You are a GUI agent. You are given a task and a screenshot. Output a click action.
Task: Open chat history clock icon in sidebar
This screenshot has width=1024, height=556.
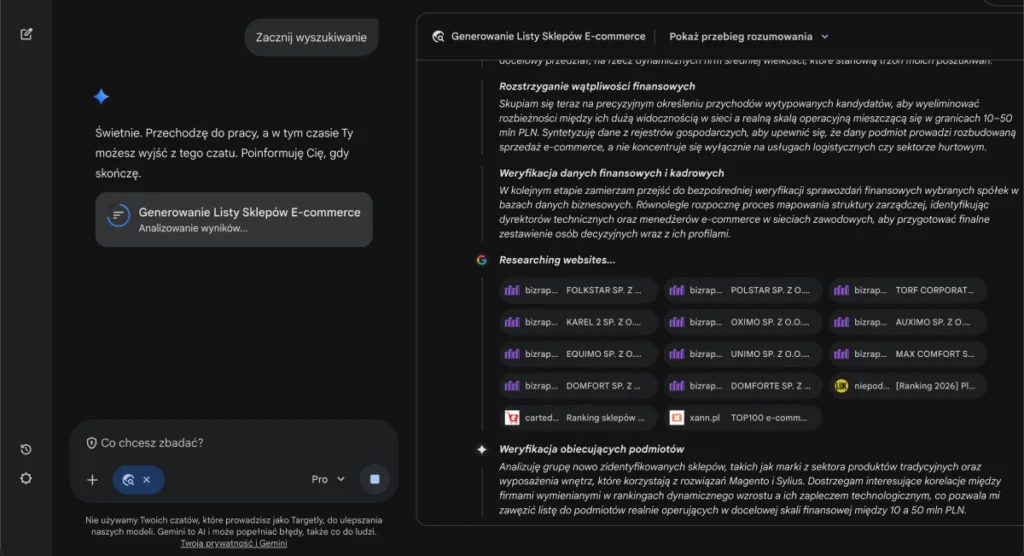pyautogui.click(x=25, y=450)
